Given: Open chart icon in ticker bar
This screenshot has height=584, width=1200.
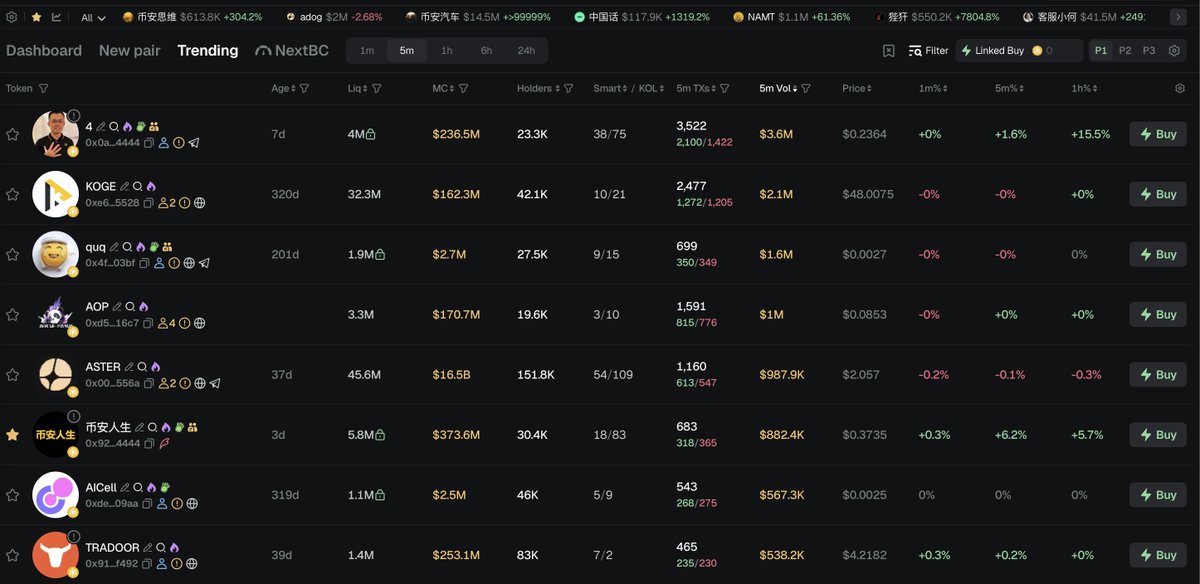Looking at the screenshot, I should [56, 17].
